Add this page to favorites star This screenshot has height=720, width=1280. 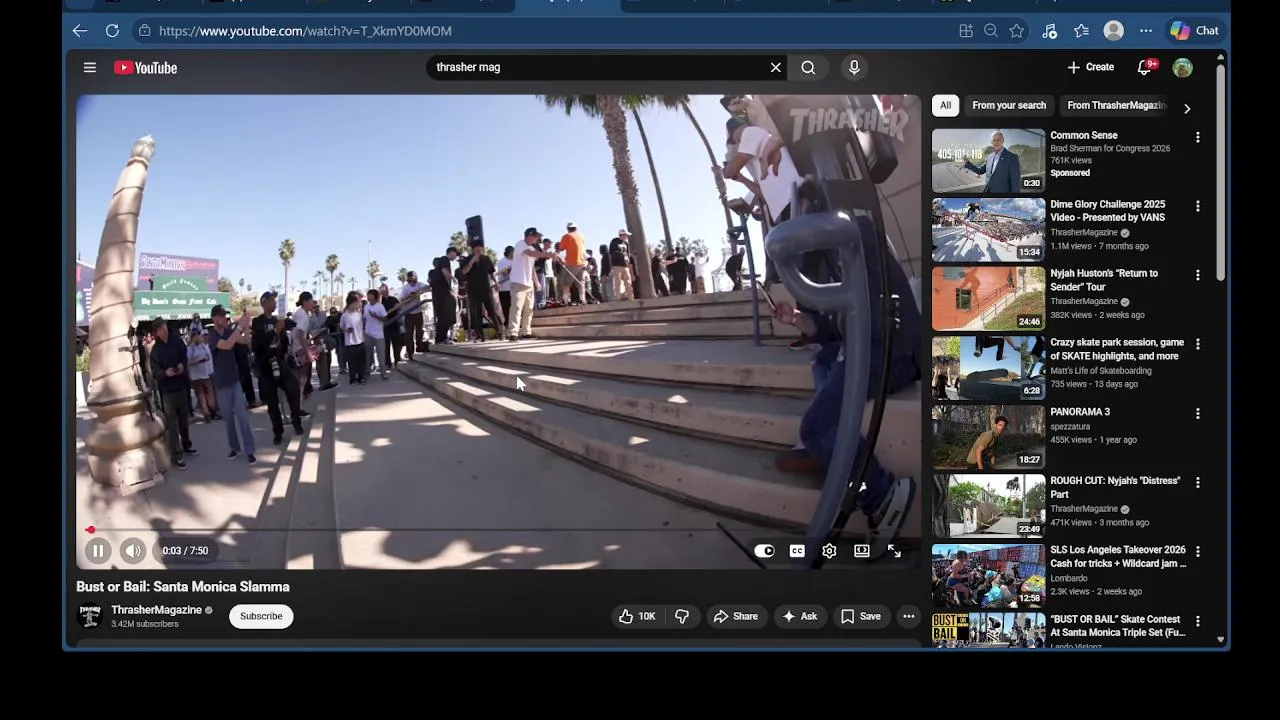click(x=1017, y=31)
